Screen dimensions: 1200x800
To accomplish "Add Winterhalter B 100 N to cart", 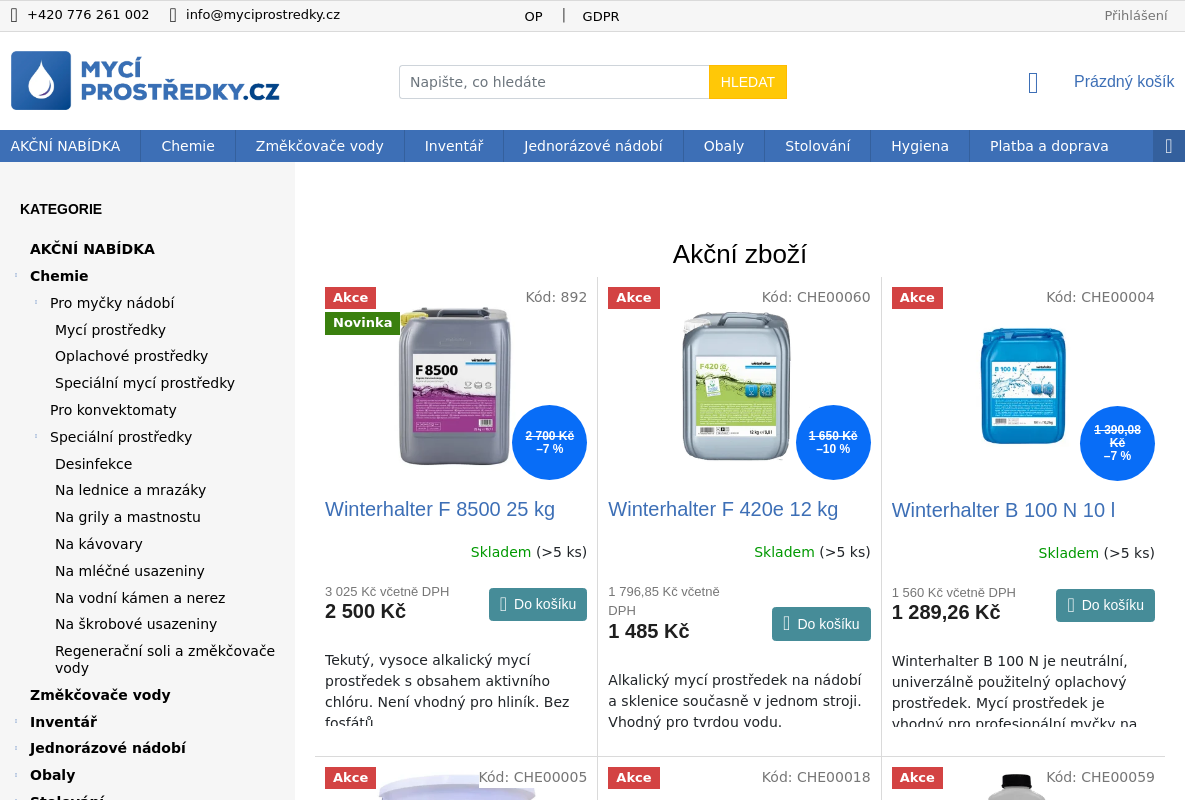I will click(1105, 606).
